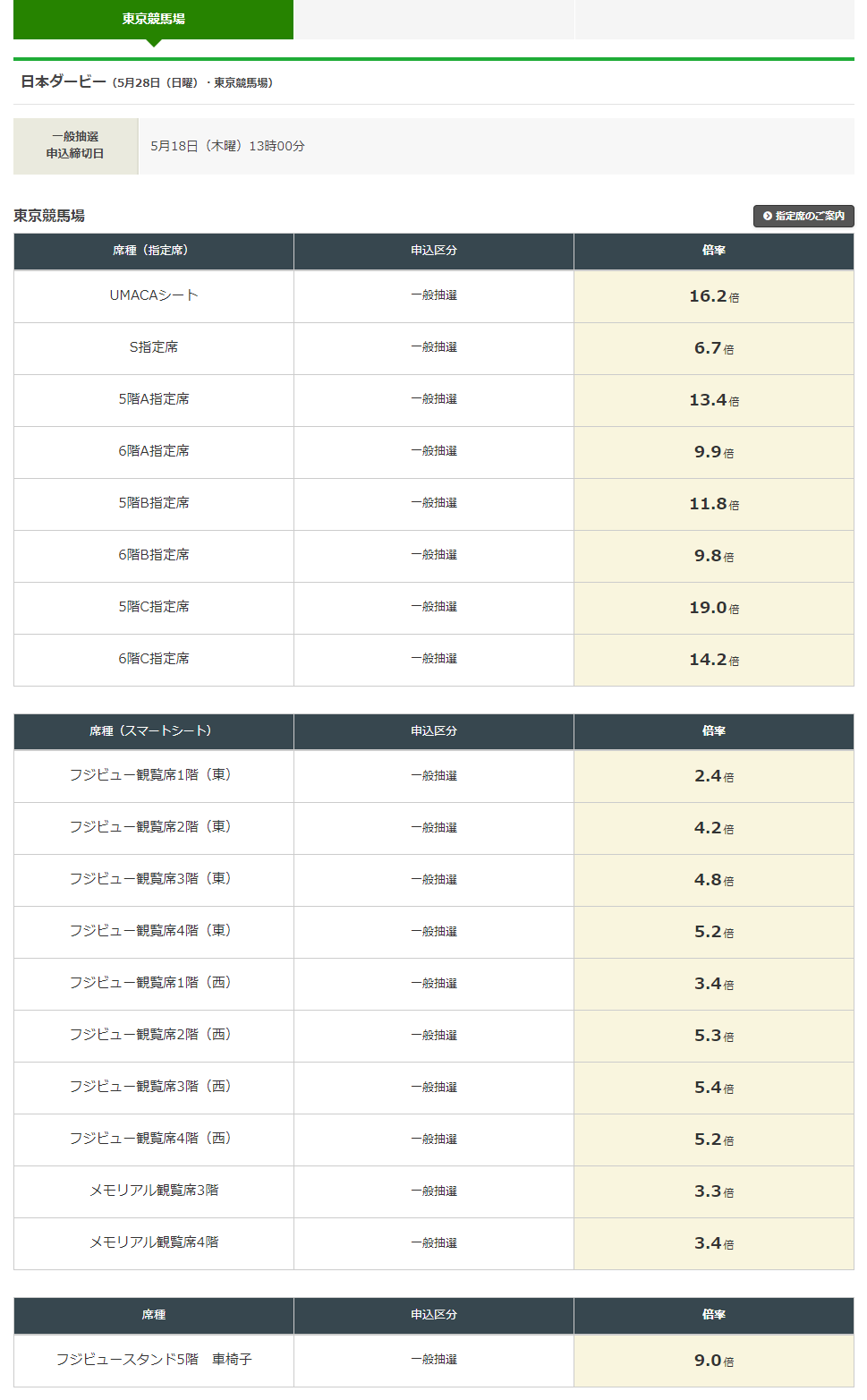Click the arrow icon in 指定席のご案内
The height and width of the screenshot is (1400, 867).
768,216
